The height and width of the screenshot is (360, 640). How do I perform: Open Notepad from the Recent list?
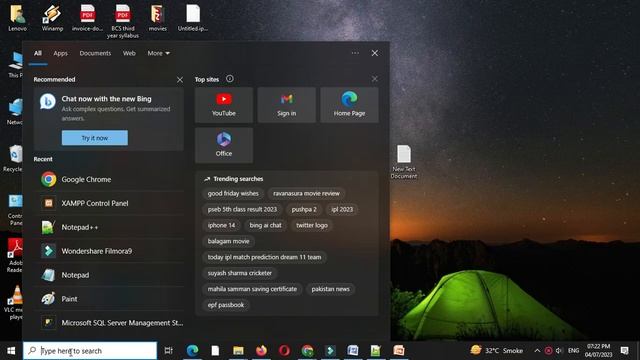109,275
